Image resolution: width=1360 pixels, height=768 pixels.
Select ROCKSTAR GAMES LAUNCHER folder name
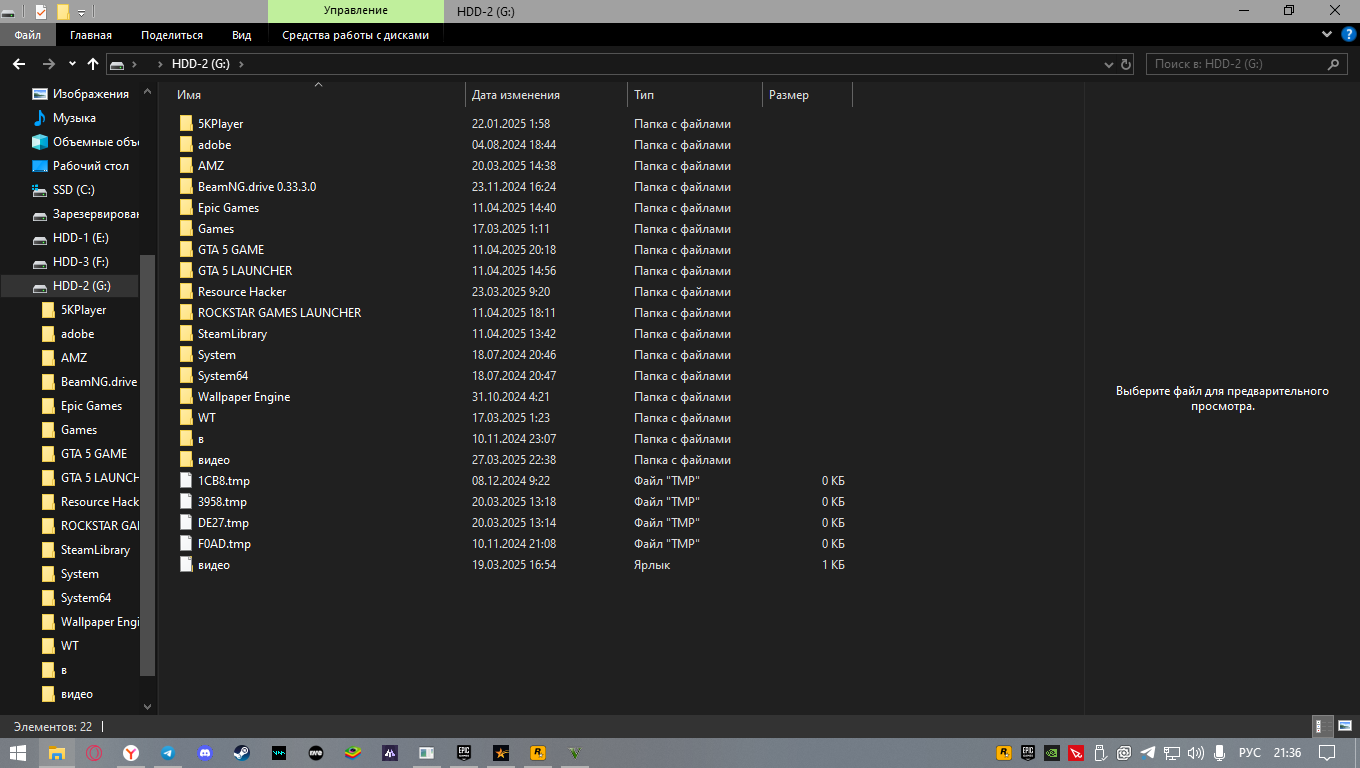pyautogui.click(x=279, y=313)
